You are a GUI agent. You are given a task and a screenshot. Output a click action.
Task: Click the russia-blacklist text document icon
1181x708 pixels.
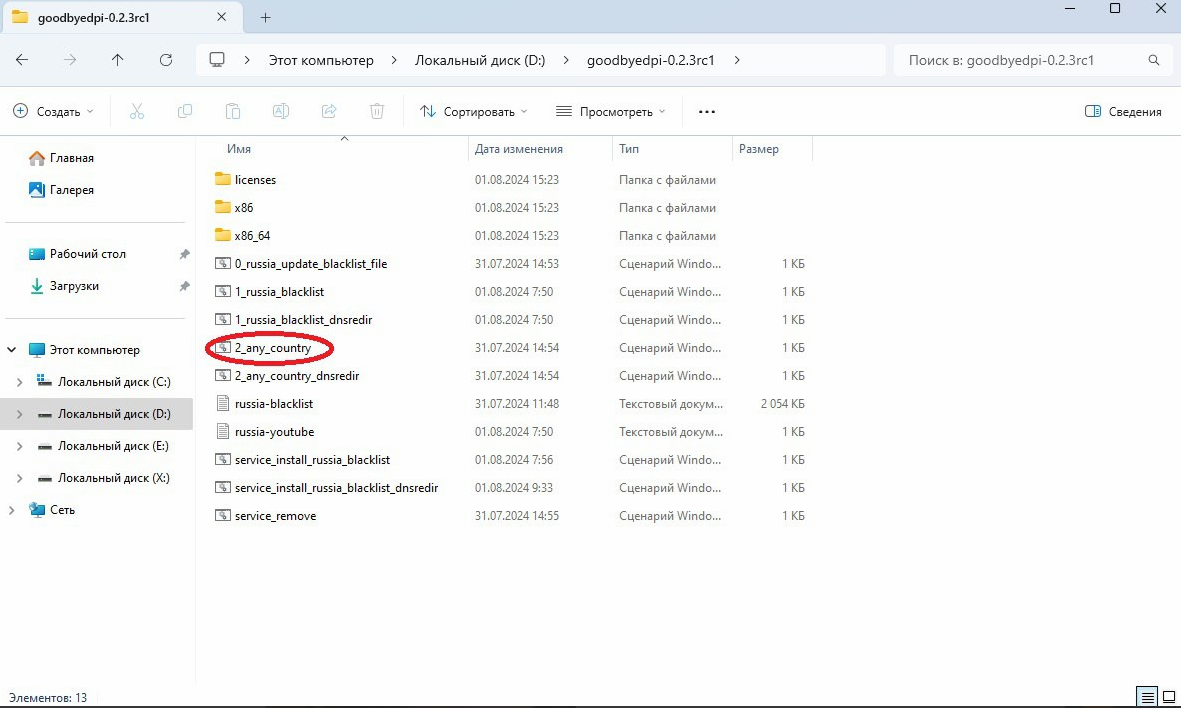point(222,404)
